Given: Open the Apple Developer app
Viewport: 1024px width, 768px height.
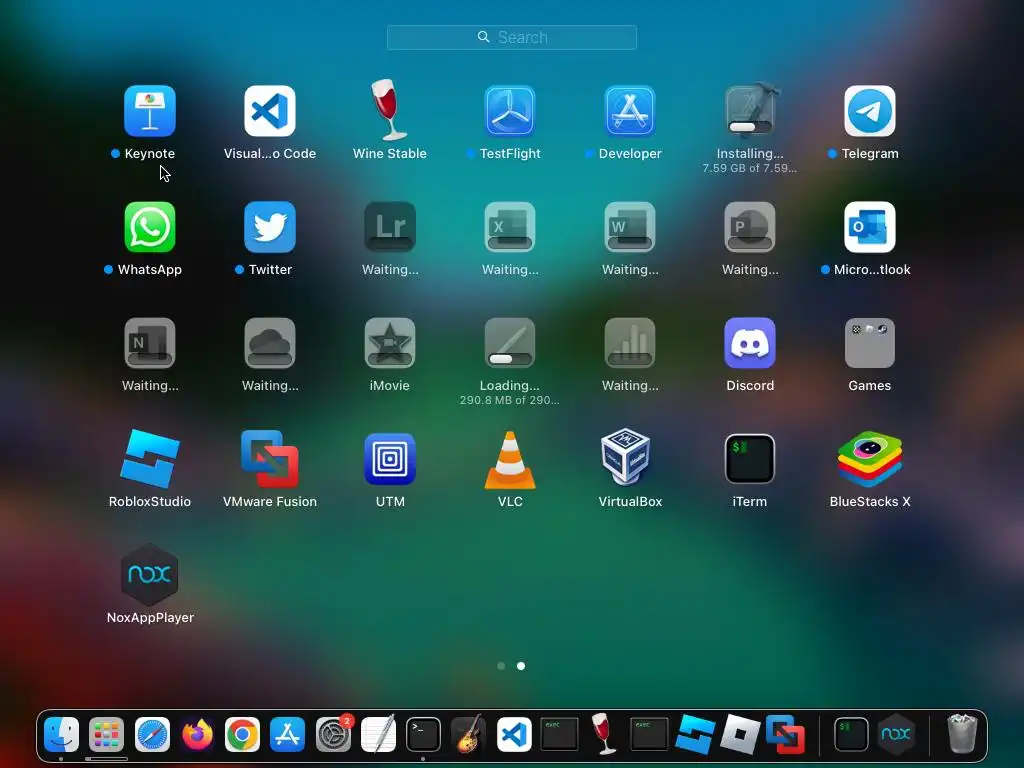Looking at the screenshot, I should pos(630,111).
